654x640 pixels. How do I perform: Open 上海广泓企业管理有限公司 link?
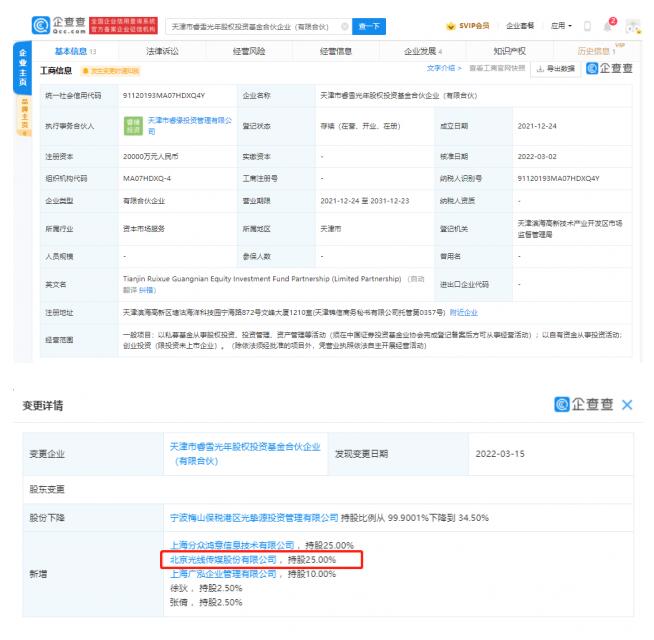click(223, 574)
